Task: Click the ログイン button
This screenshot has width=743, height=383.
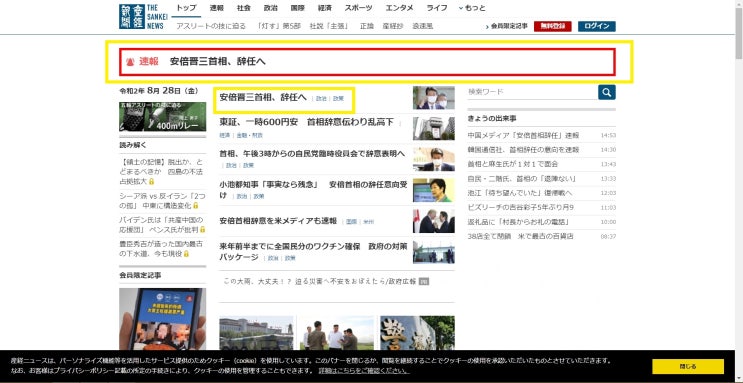Action: 597,27
